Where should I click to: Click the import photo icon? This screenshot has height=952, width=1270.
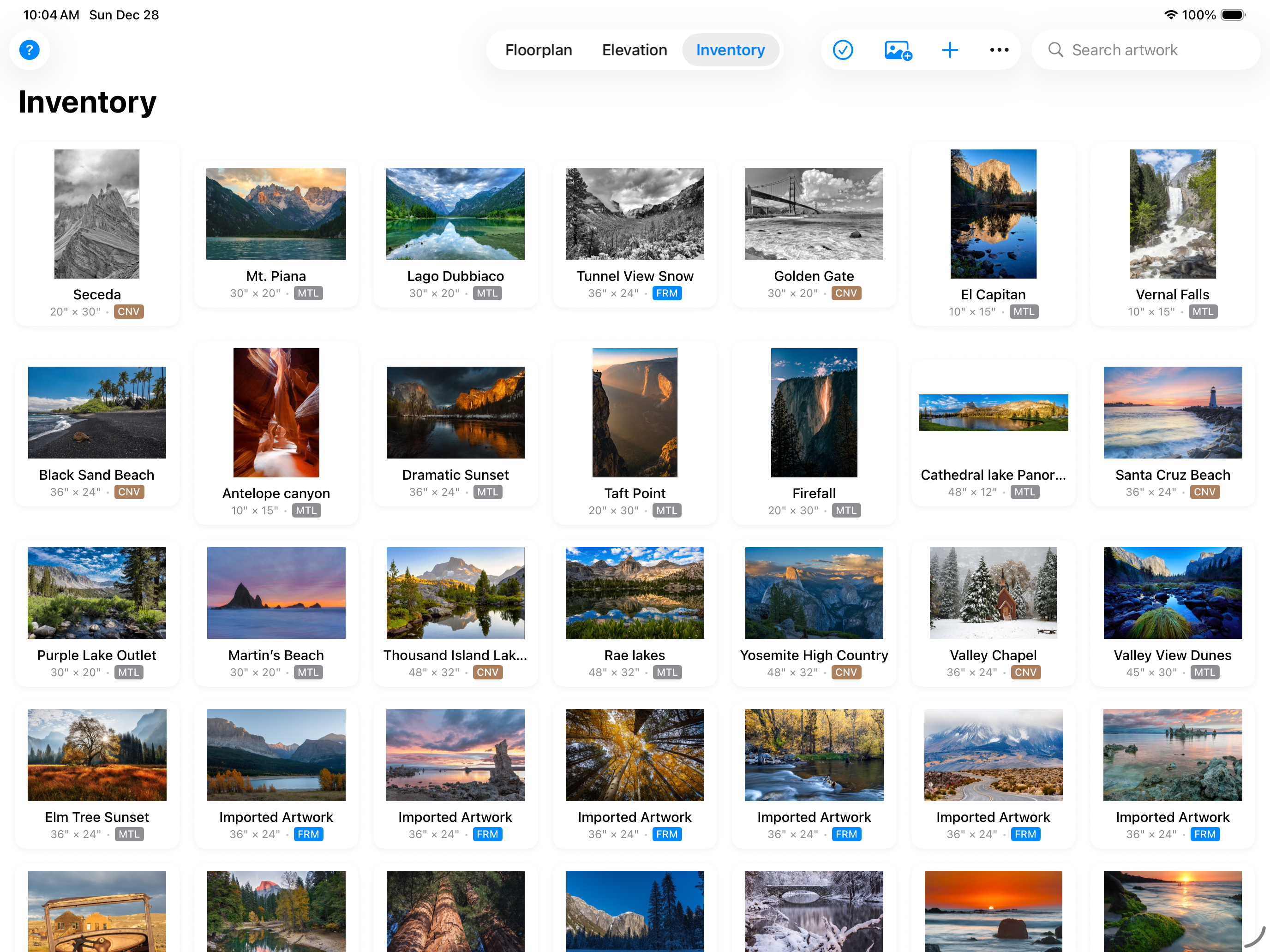click(898, 50)
